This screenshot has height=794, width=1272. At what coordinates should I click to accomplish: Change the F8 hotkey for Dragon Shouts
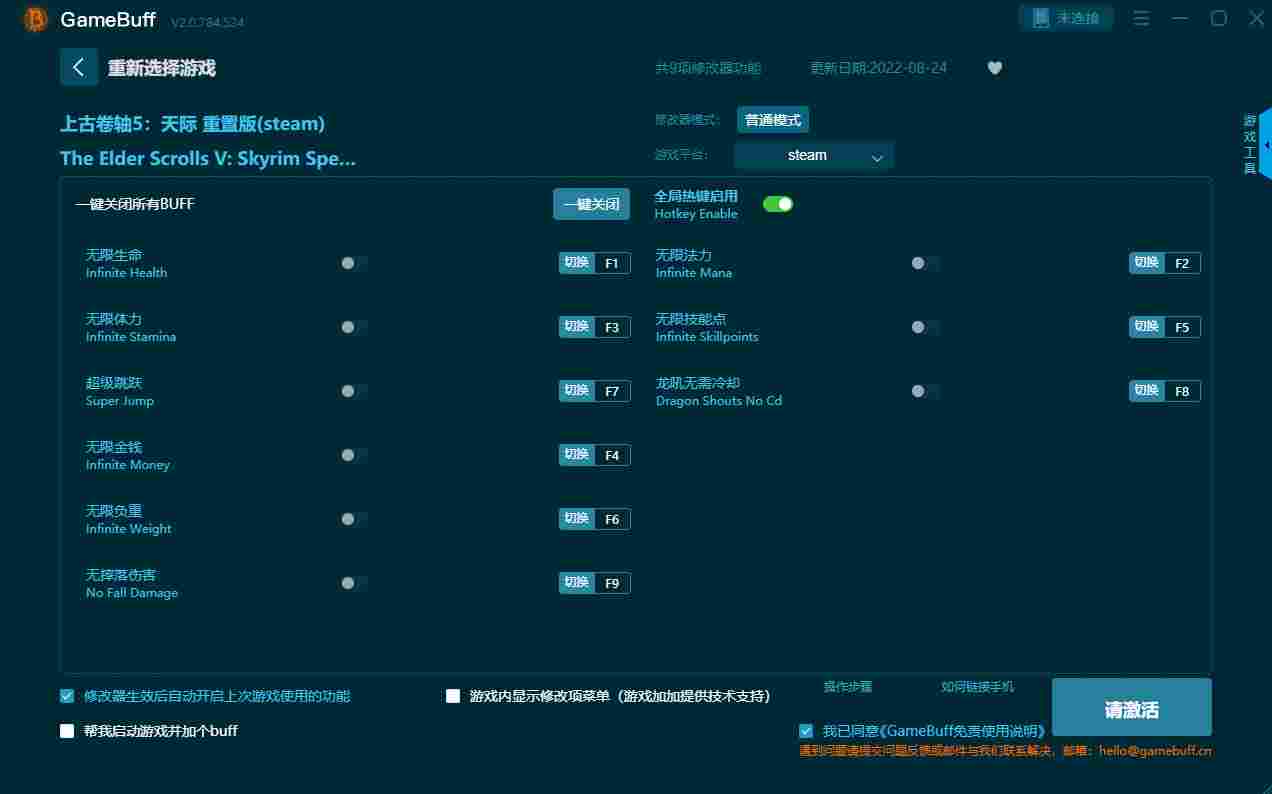[x=1165, y=391]
